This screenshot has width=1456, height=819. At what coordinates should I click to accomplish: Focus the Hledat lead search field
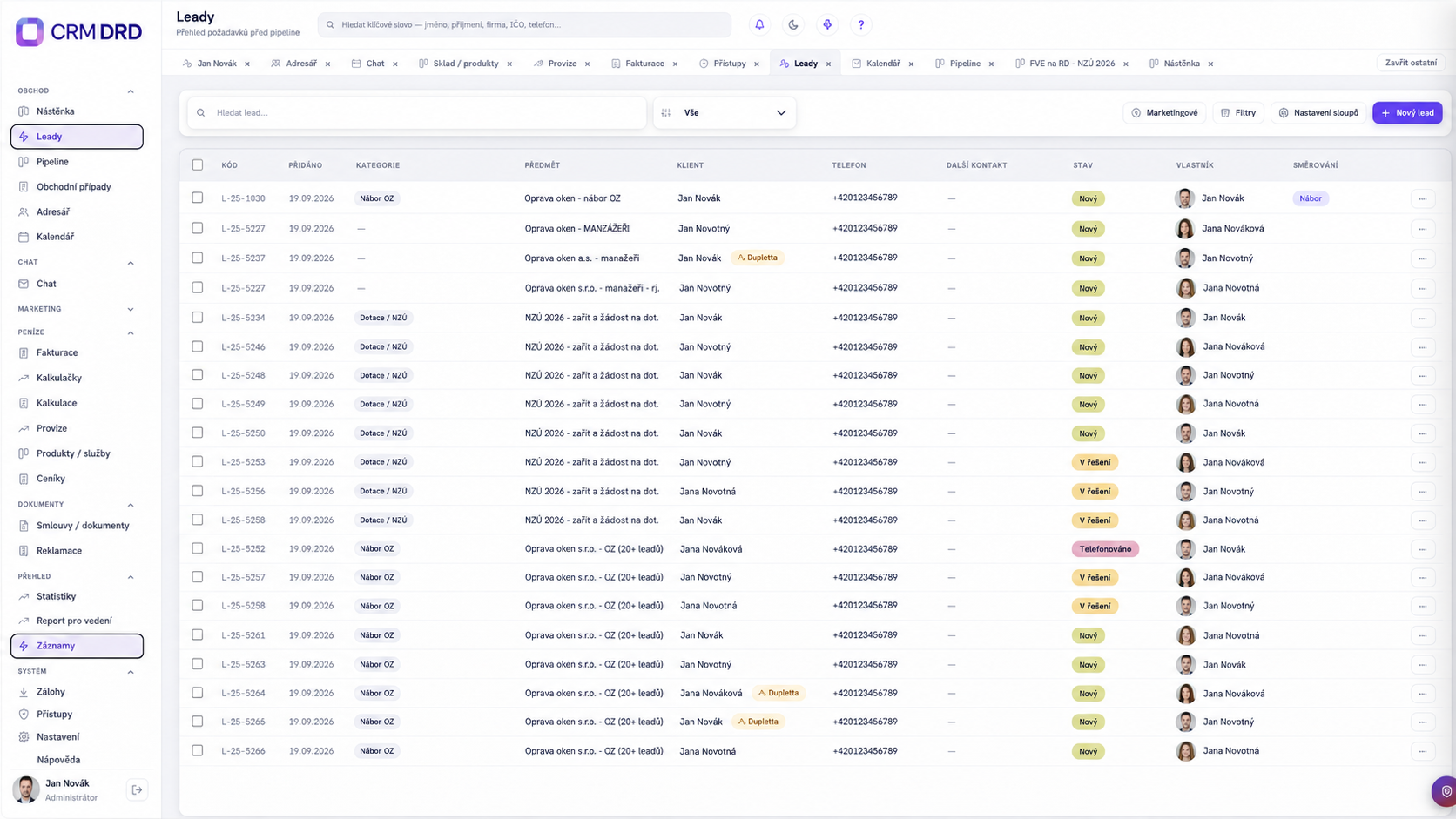pyautogui.click(x=417, y=112)
